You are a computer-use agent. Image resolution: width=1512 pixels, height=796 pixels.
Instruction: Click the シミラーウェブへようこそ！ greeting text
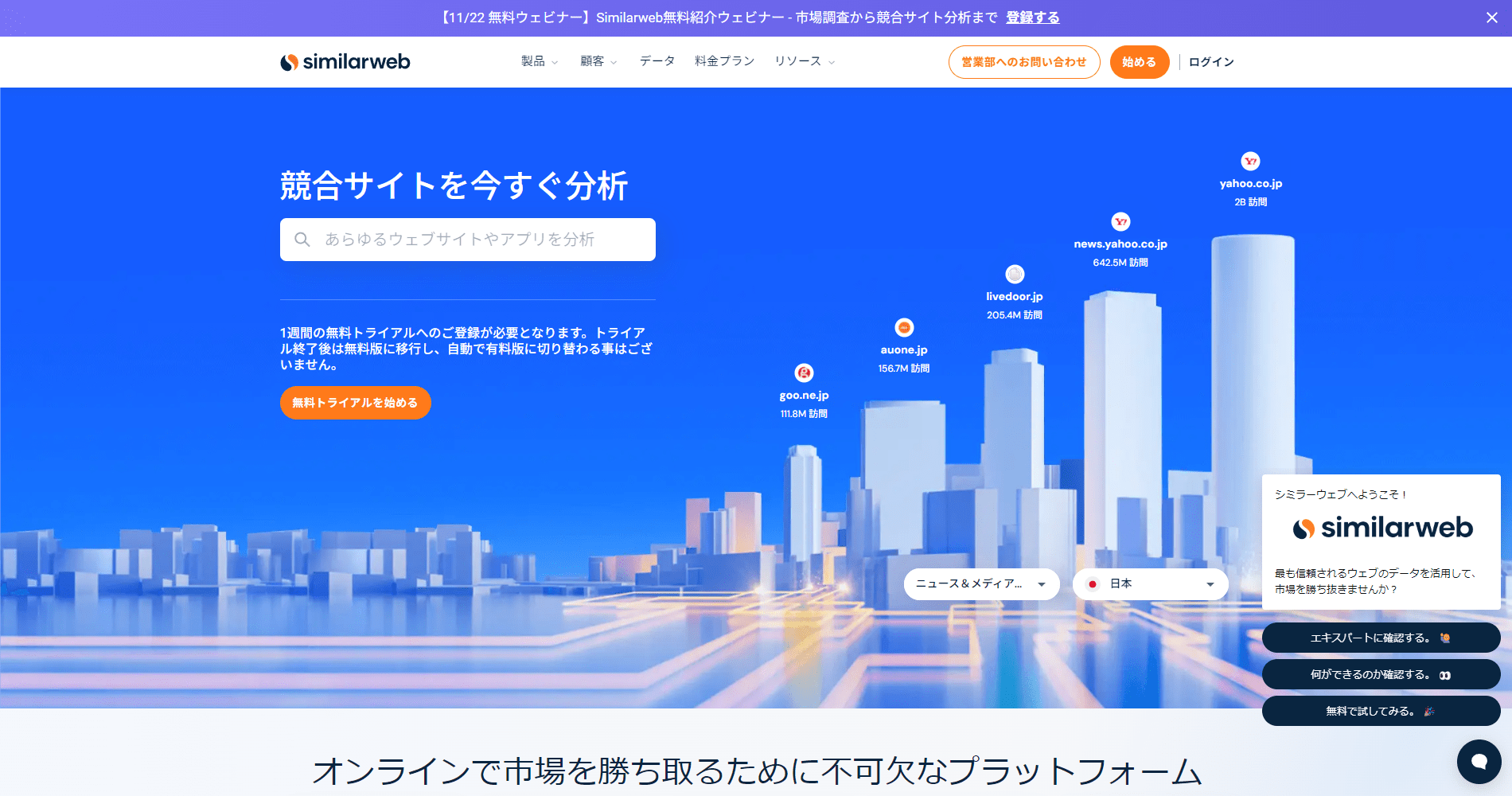1342,494
